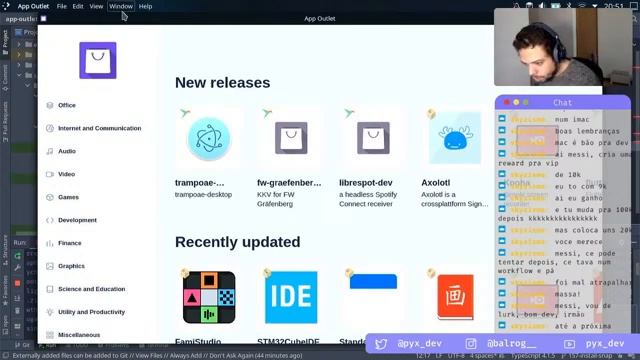
Task: Open the blue rectangle Standard app icon
Action: [x=373, y=282]
